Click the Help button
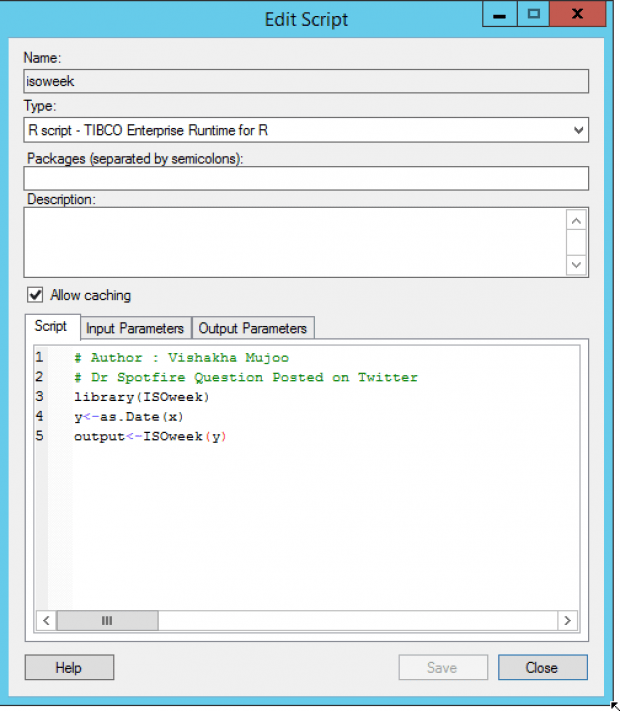 (69, 667)
